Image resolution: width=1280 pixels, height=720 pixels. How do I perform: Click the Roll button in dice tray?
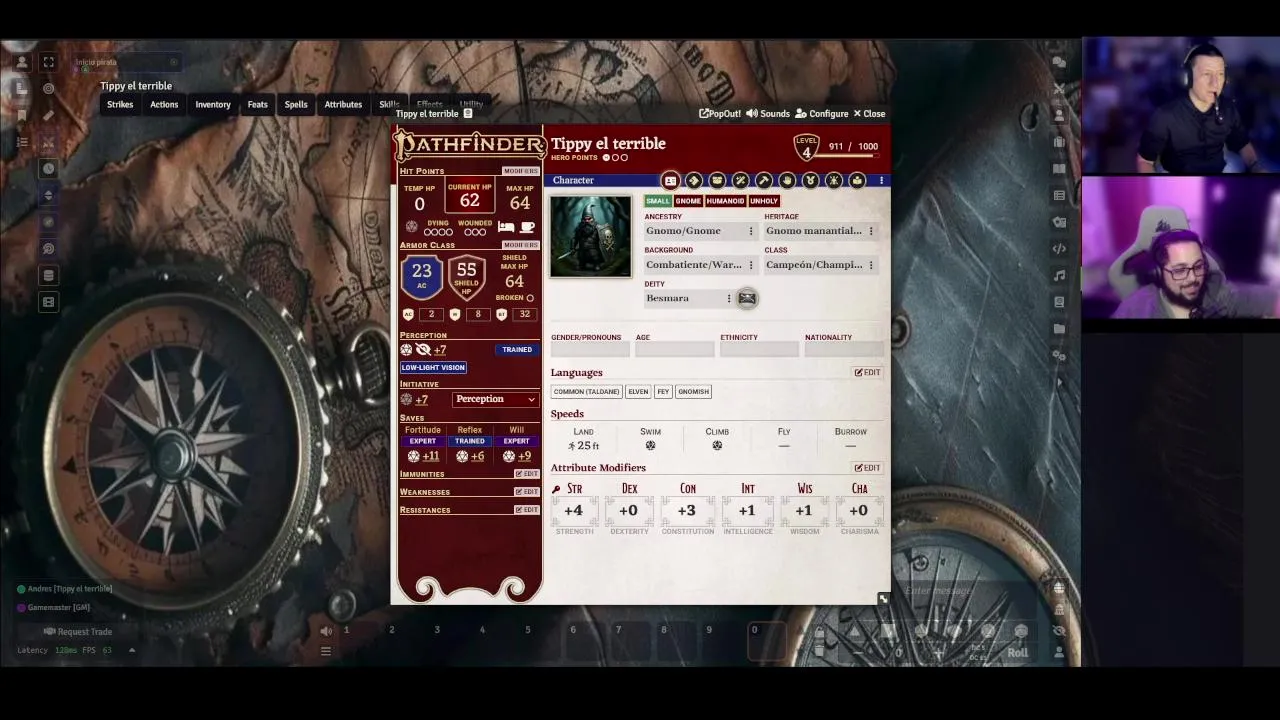pos(1017,653)
